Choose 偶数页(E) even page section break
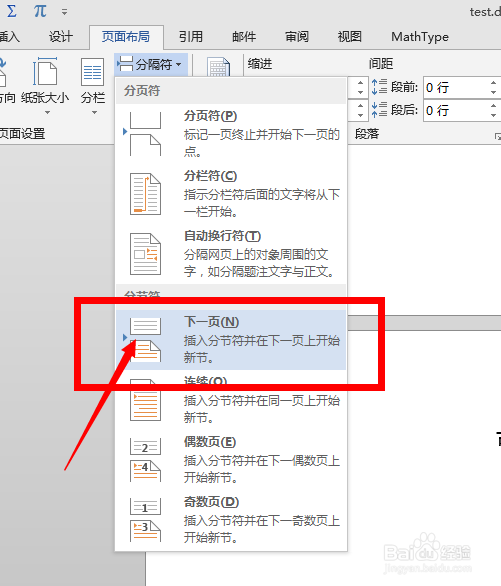This screenshot has width=501, height=586. [231, 460]
